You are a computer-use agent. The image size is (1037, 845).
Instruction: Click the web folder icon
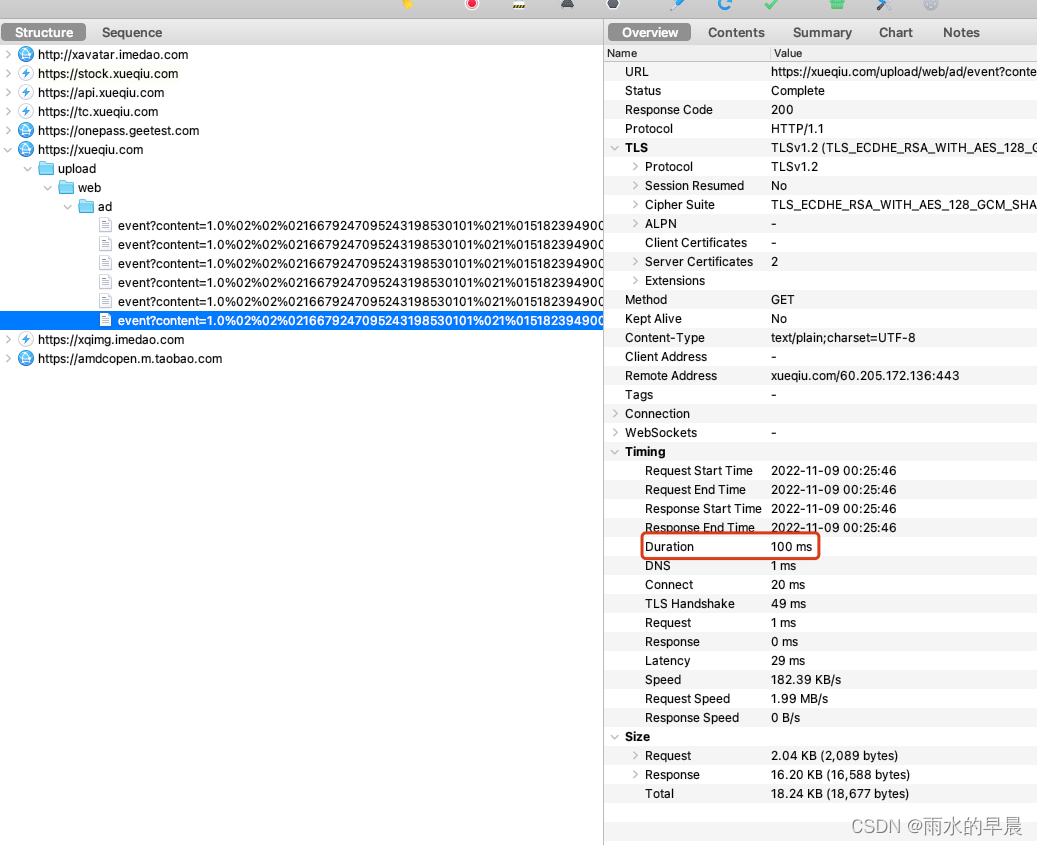coord(66,188)
